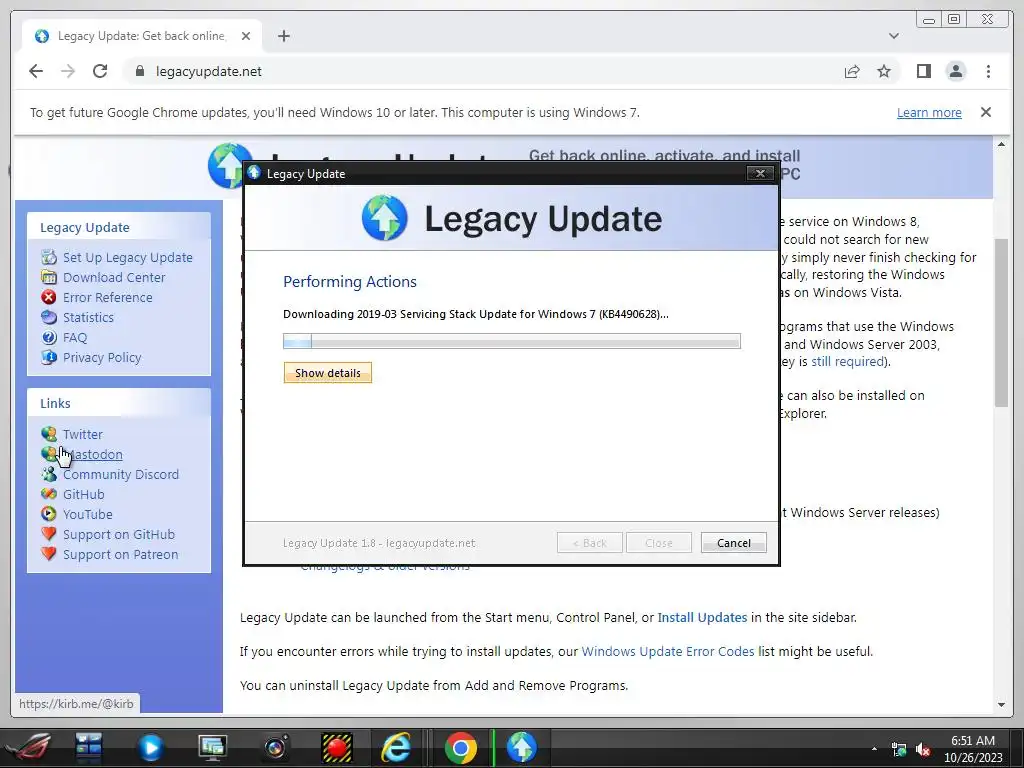The width and height of the screenshot is (1024, 768).
Task: Dismiss the Chrome Windows 7 infobar
Action: [x=985, y=112]
